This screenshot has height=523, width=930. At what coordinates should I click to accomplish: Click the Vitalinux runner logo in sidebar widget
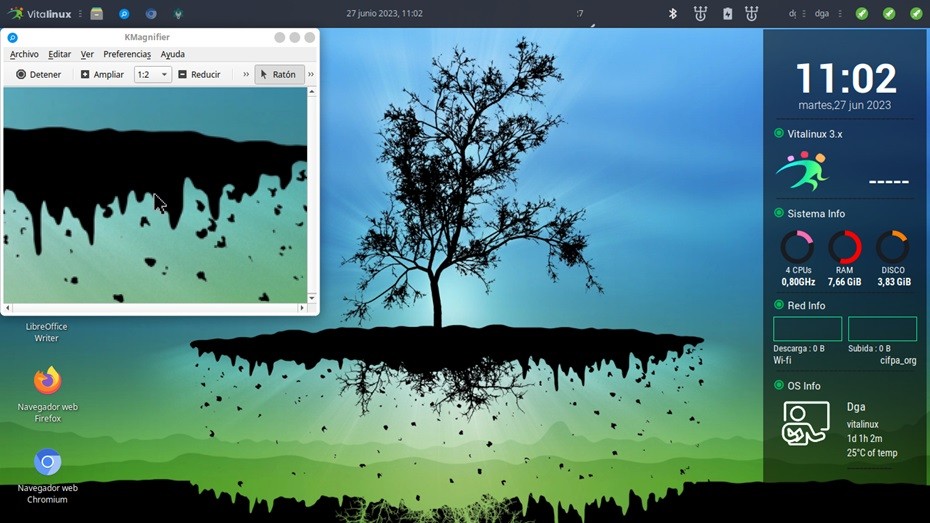[802, 171]
